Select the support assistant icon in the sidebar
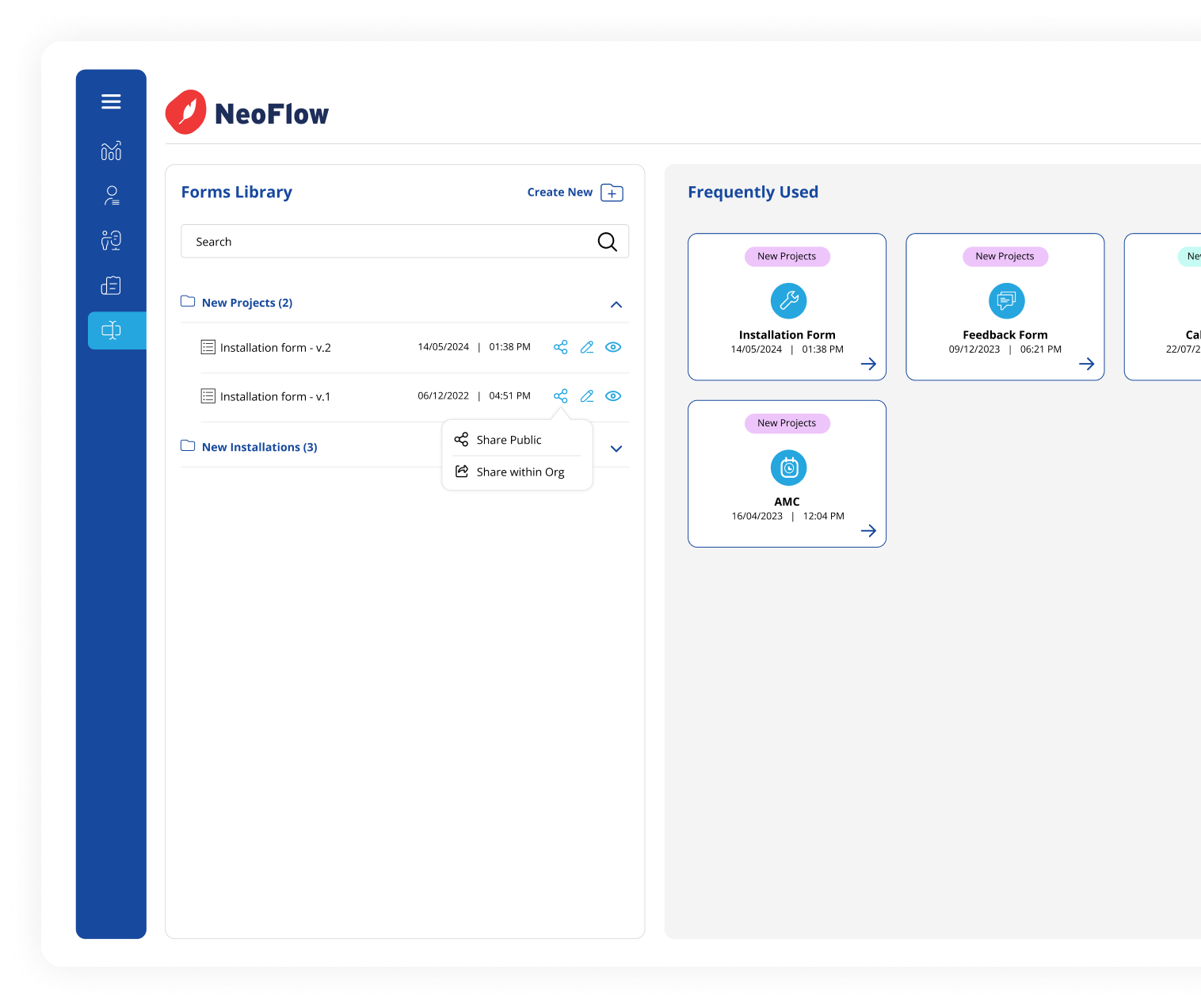Image resolution: width=1201 pixels, height=1008 pixels. [111, 240]
